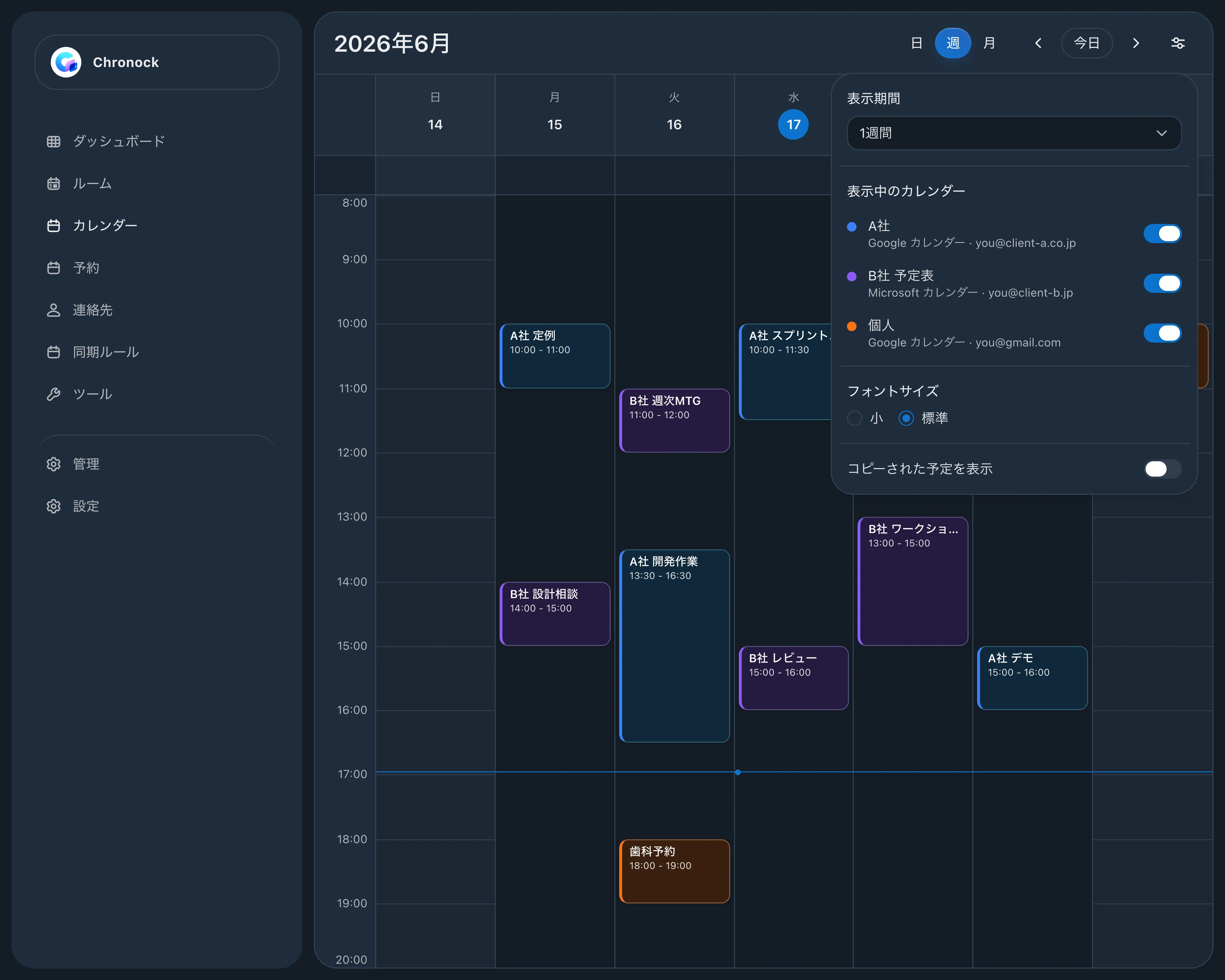
Task: Click the 個人 orange color dot
Action: (x=852, y=326)
